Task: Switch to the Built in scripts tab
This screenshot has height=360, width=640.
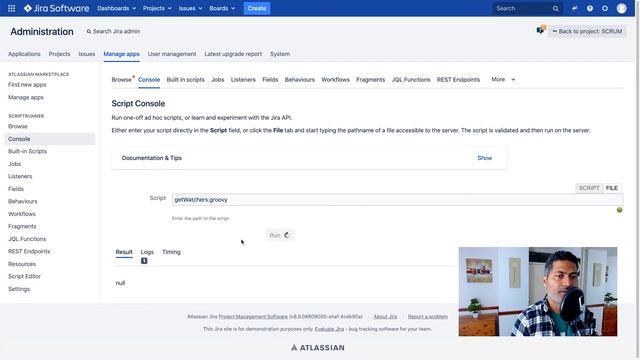Action: [185, 80]
